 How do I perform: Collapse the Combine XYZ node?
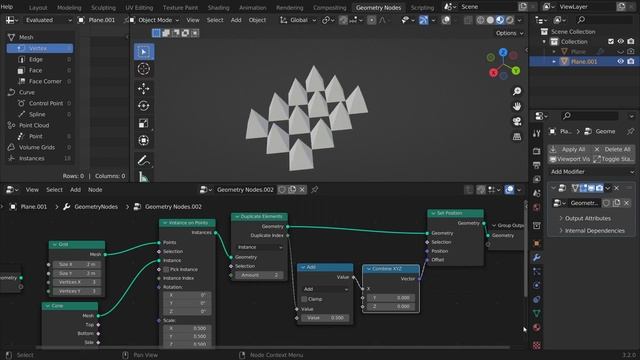[369, 269]
